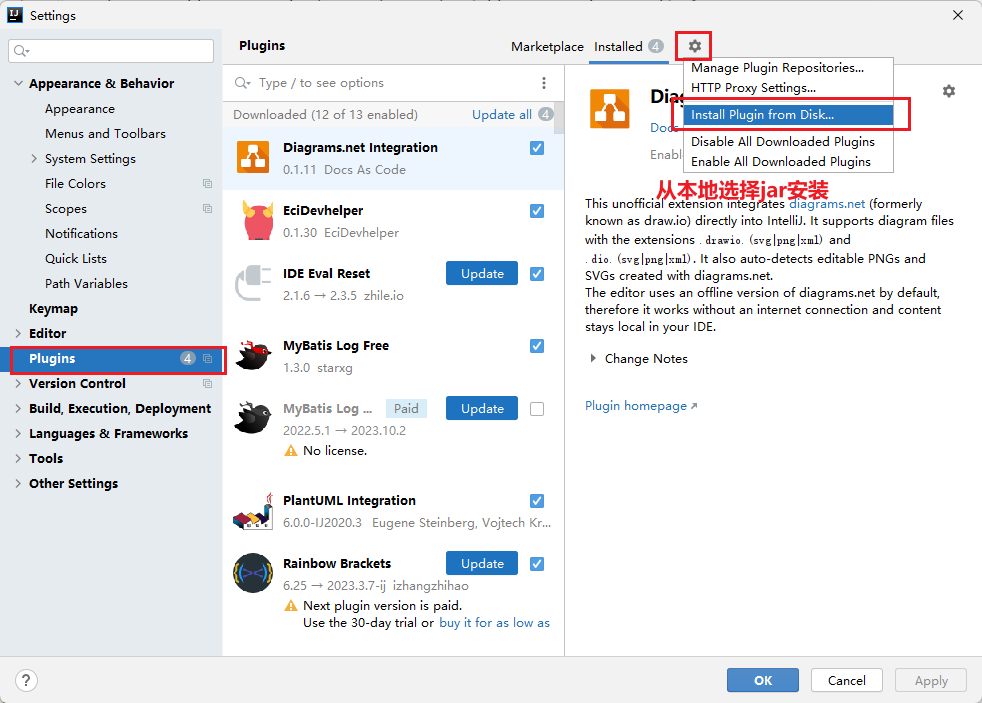This screenshot has height=703, width=982.
Task: Click the Plugins project-level icon in sidebar
Action: click(x=207, y=359)
